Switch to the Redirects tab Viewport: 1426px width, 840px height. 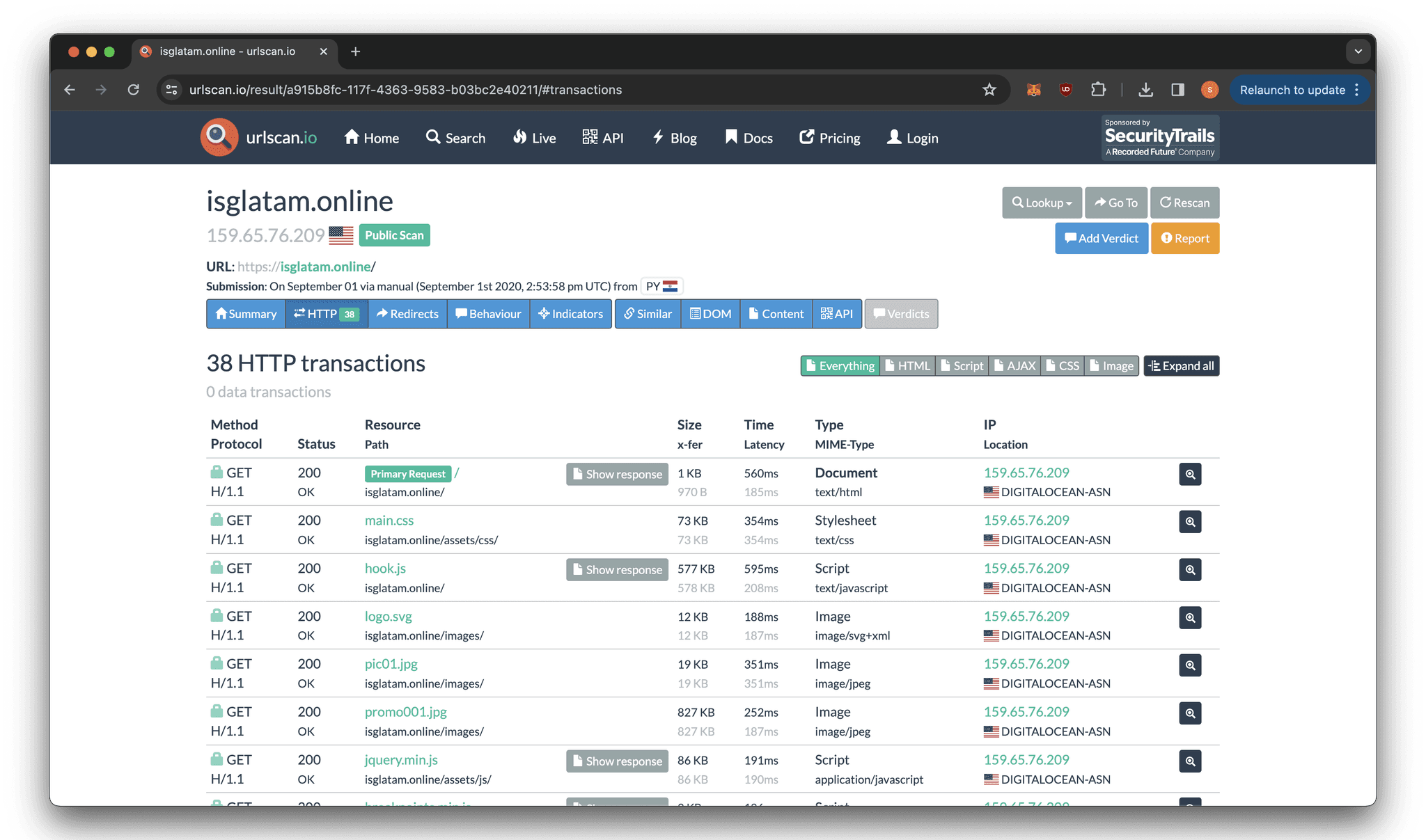407,314
